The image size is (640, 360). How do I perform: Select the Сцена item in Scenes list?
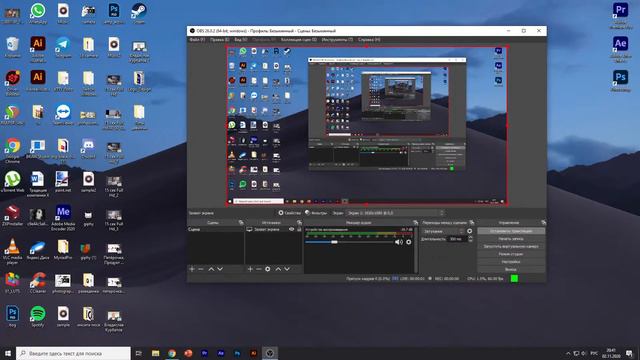coord(216,229)
